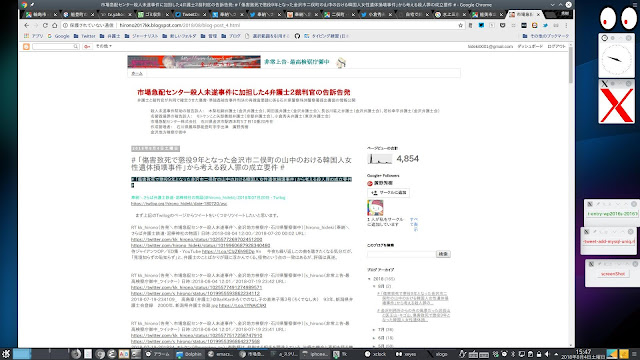Click the Pocket extension icon in toolbar
640x360 pixels.
pyautogui.click(x=502, y=25)
